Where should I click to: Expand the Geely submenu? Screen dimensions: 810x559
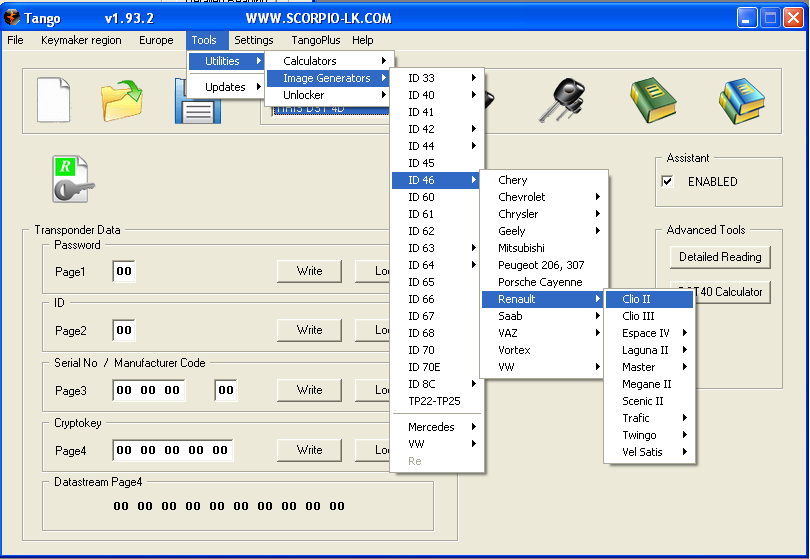(x=543, y=231)
